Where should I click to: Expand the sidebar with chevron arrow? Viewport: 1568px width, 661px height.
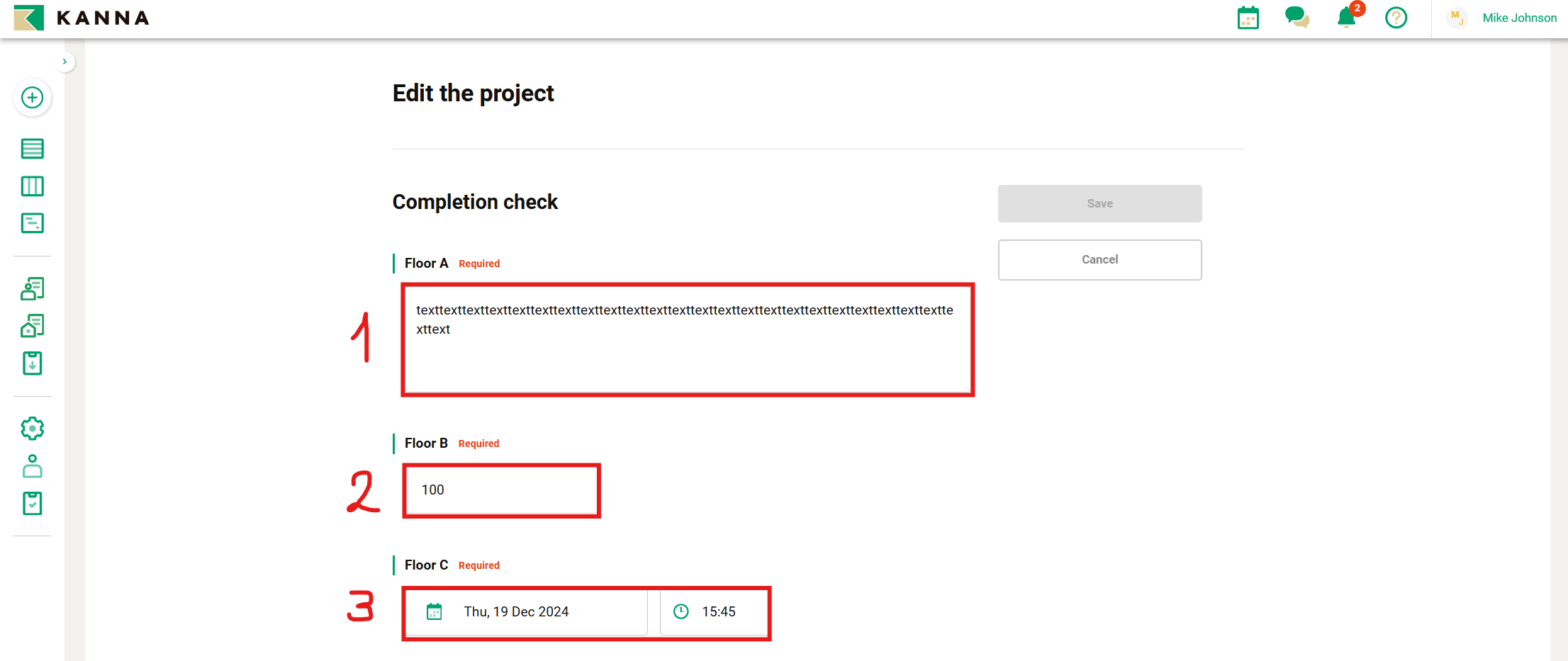65,62
